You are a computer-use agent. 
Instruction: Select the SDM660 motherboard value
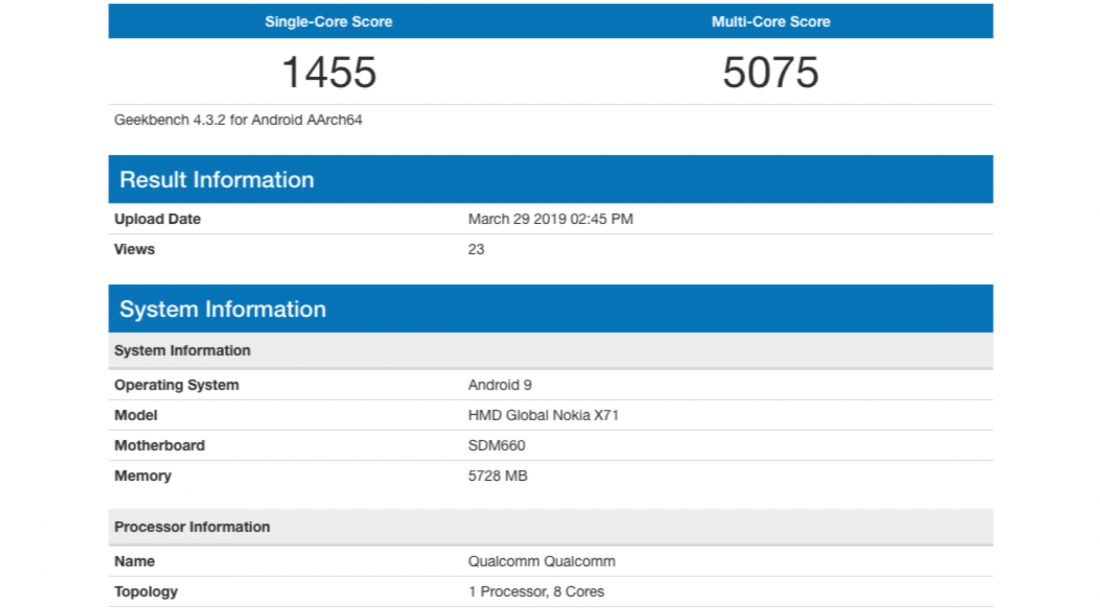tap(496, 445)
